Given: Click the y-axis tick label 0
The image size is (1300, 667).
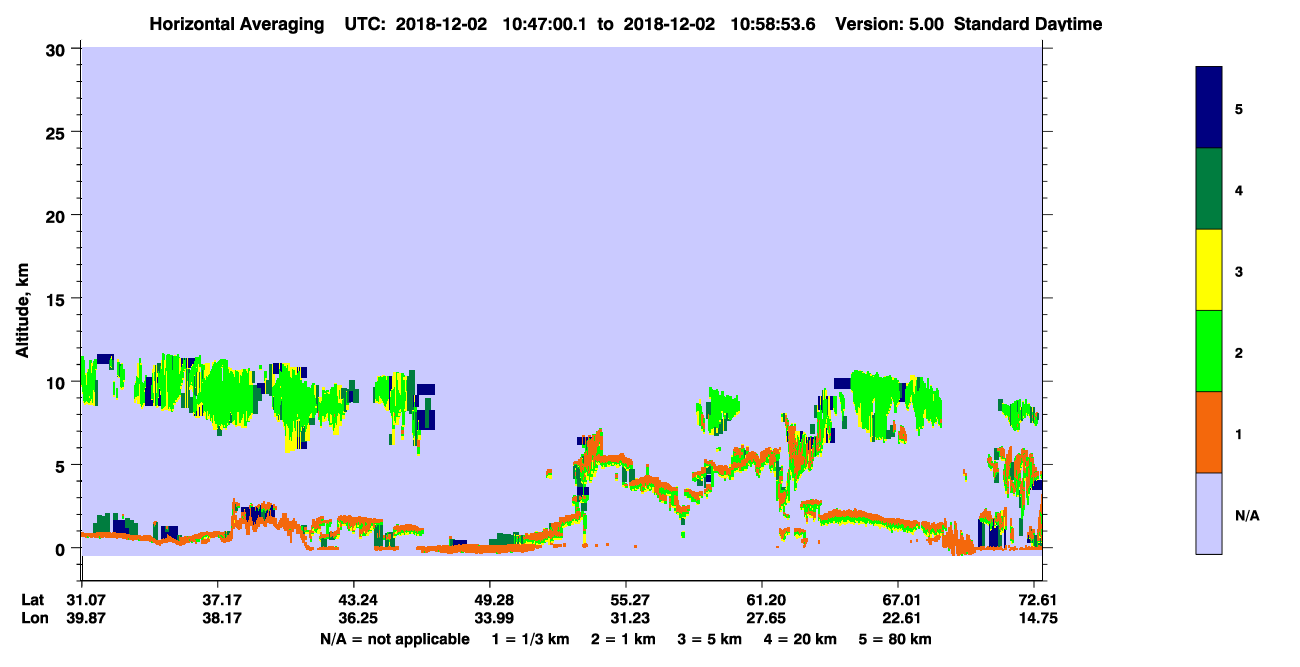Looking at the screenshot, I should 61,549.
